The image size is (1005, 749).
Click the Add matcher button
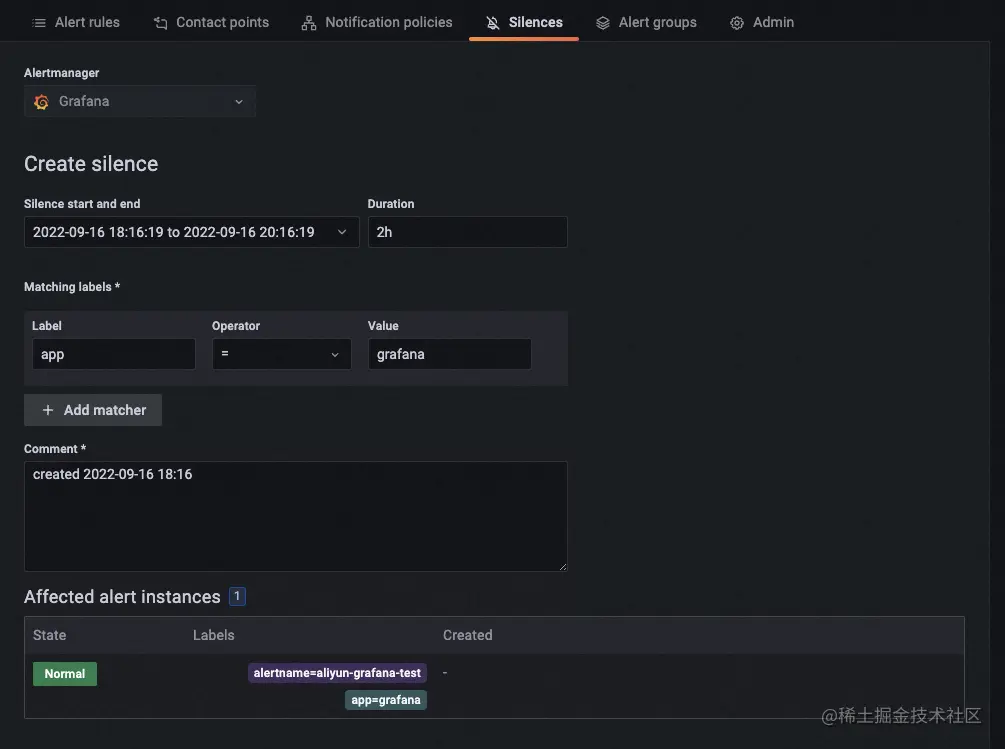(93, 410)
